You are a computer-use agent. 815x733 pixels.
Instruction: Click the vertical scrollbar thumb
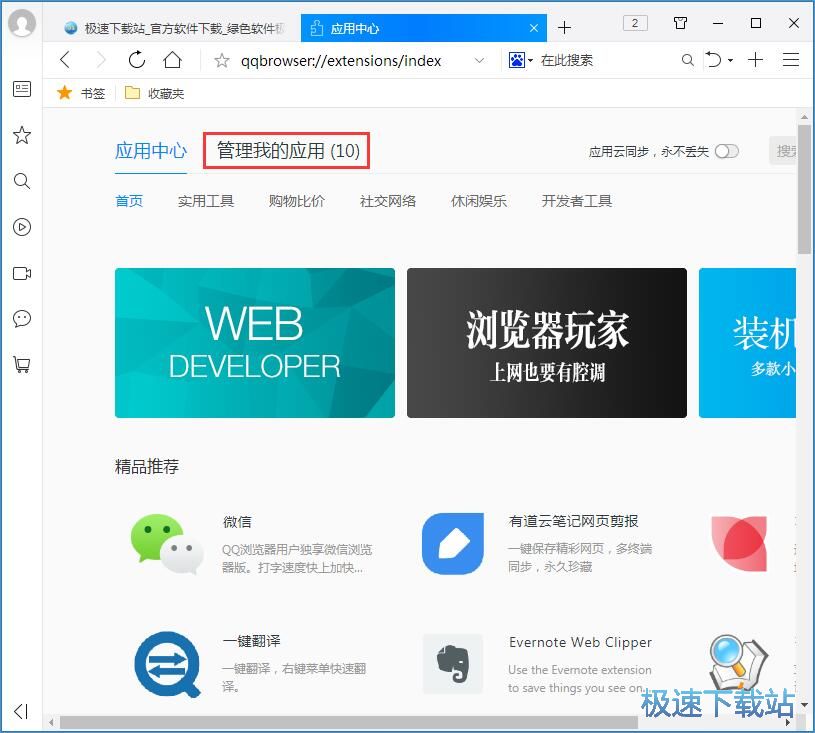(x=804, y=190)
